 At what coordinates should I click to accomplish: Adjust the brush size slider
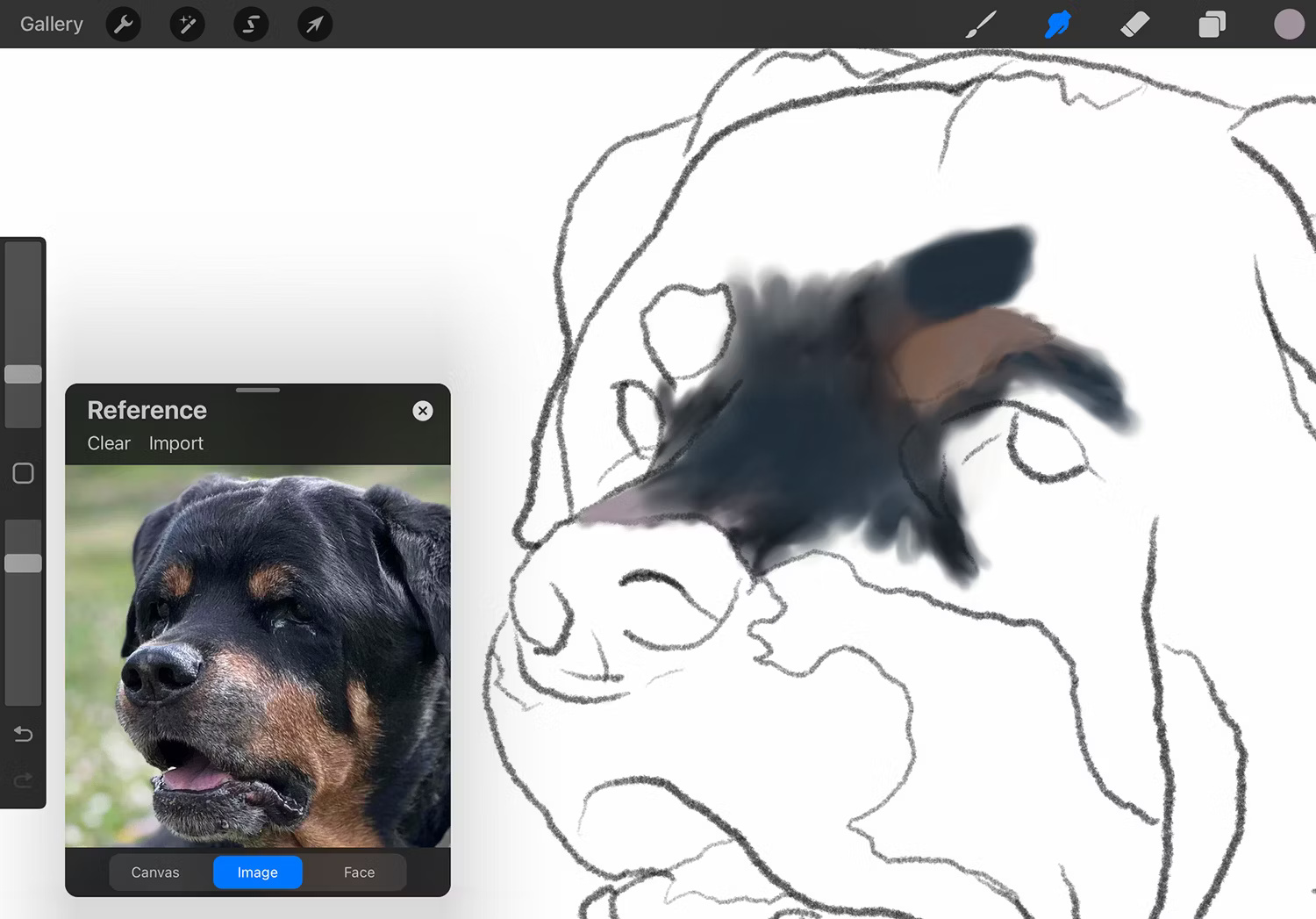tap(24, 373)
